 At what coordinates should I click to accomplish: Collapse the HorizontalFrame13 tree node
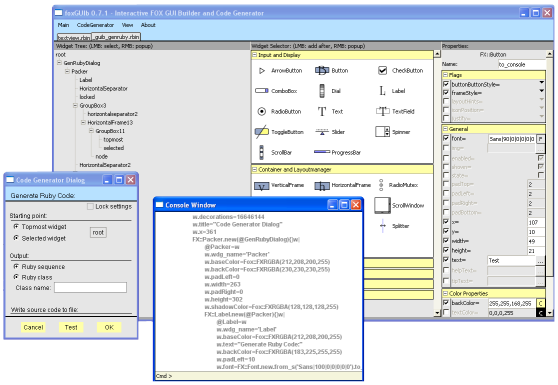(83, 122)
